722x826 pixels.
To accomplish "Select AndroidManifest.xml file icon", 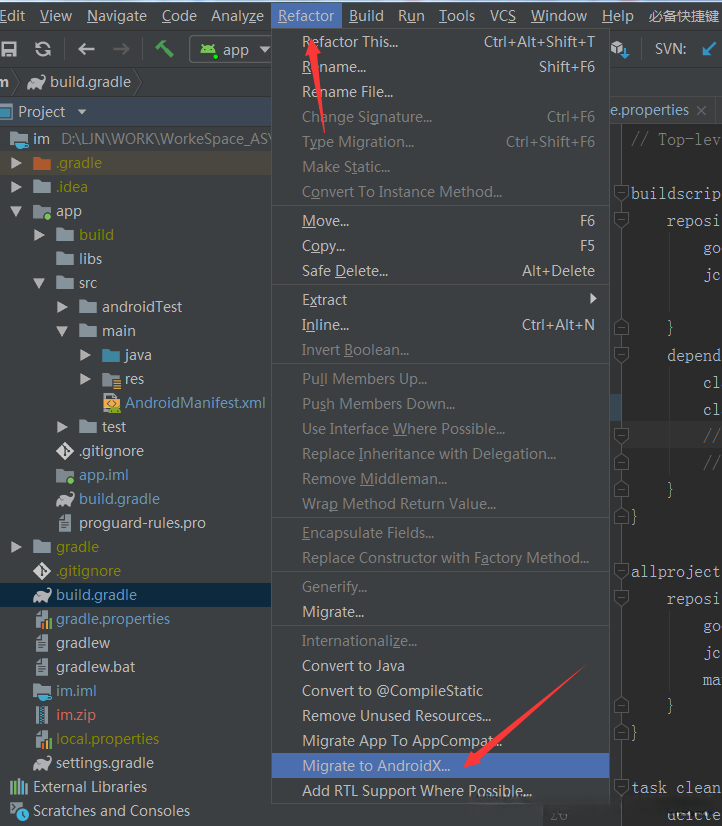I will coord(111,403).
